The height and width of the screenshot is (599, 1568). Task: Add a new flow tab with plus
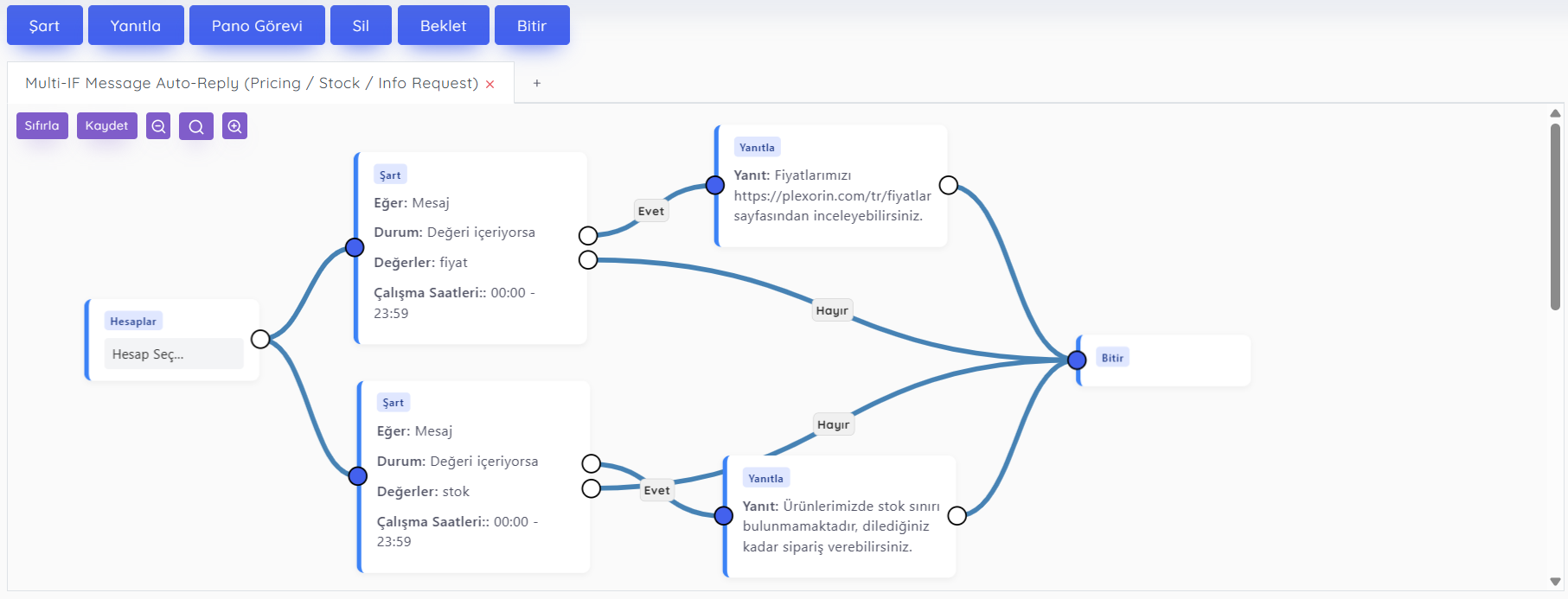point(537,83)
